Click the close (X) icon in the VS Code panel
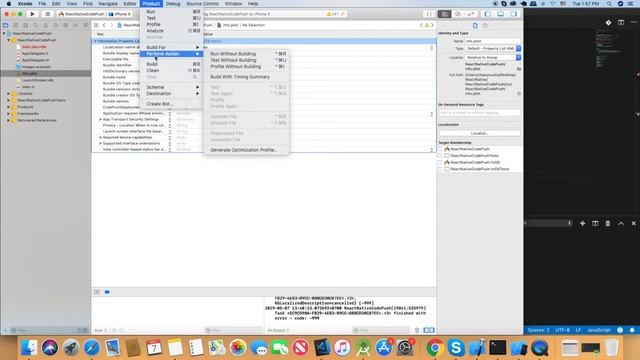The image size is (640, 360). coord(633,223)
